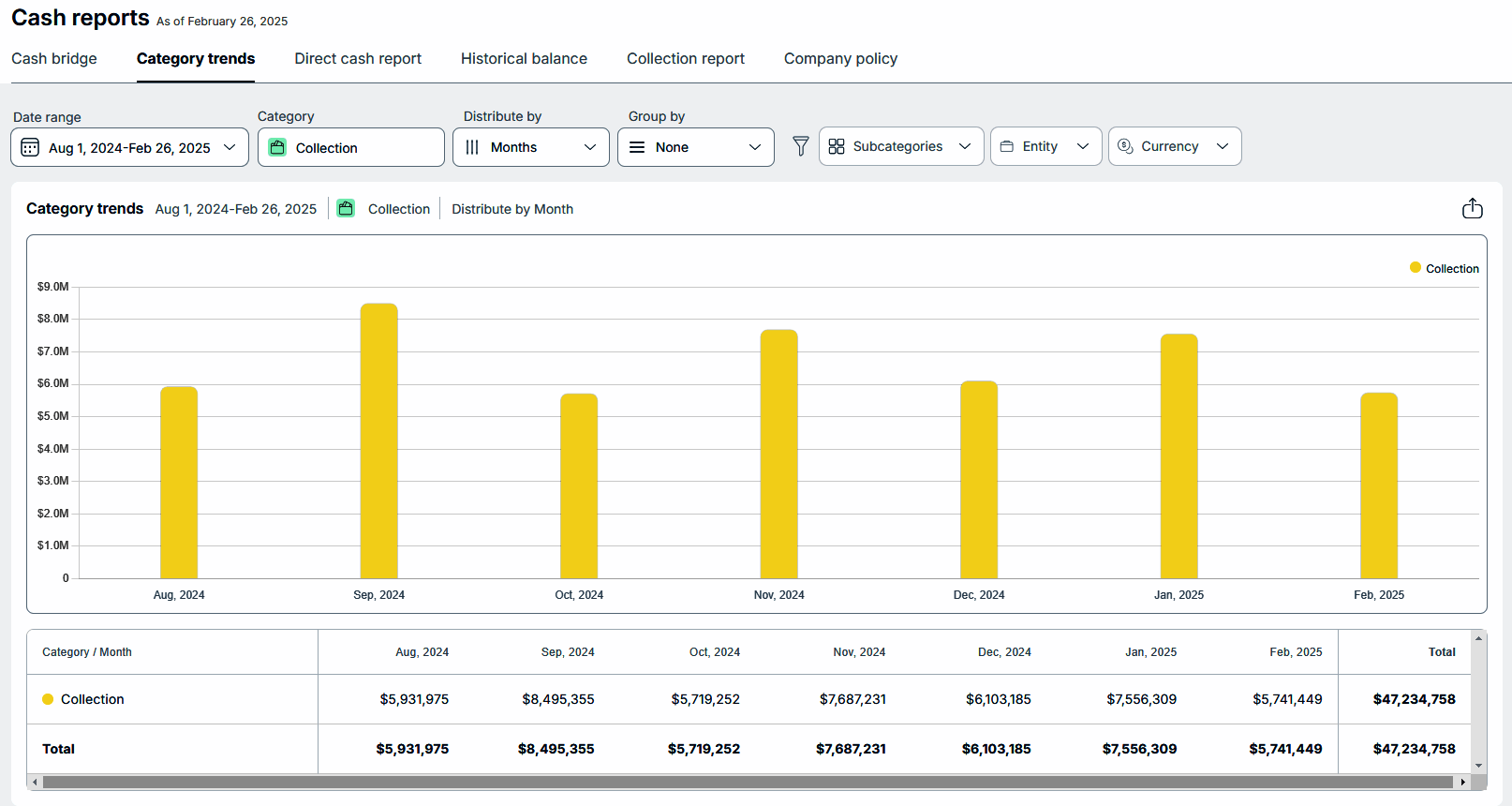Click the Currency coin icon
This screenshot has width=1512, height=806.
pos(1125,146)
